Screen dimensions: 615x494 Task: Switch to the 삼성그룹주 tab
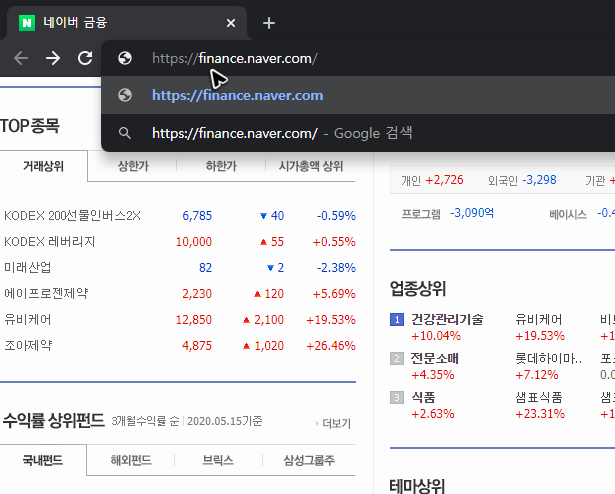tap(309, 460)
